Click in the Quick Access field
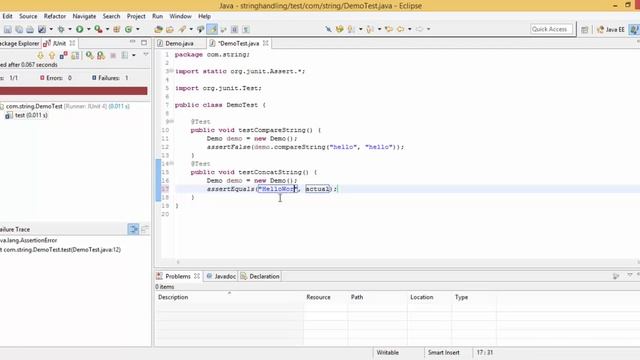This screenshot has height=360, width=640. (551, 29)
